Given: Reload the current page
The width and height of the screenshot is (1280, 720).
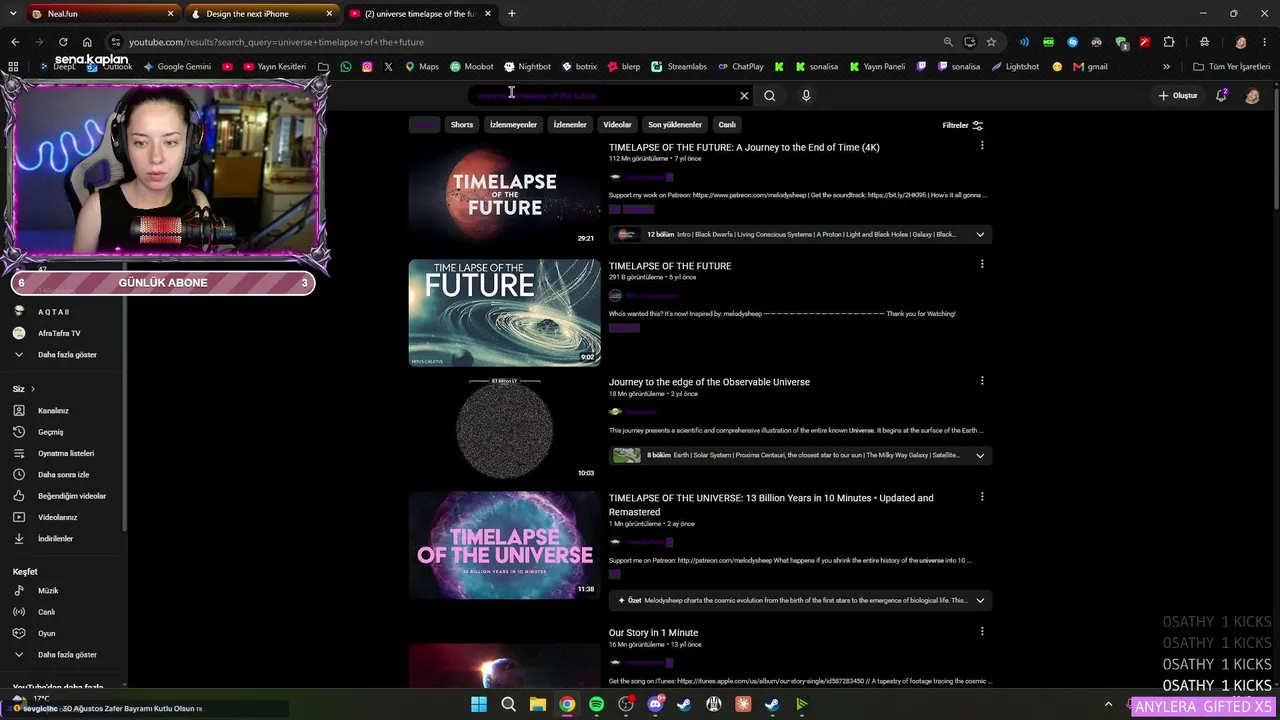Looking at the screenshot, I should coord(63,42).
